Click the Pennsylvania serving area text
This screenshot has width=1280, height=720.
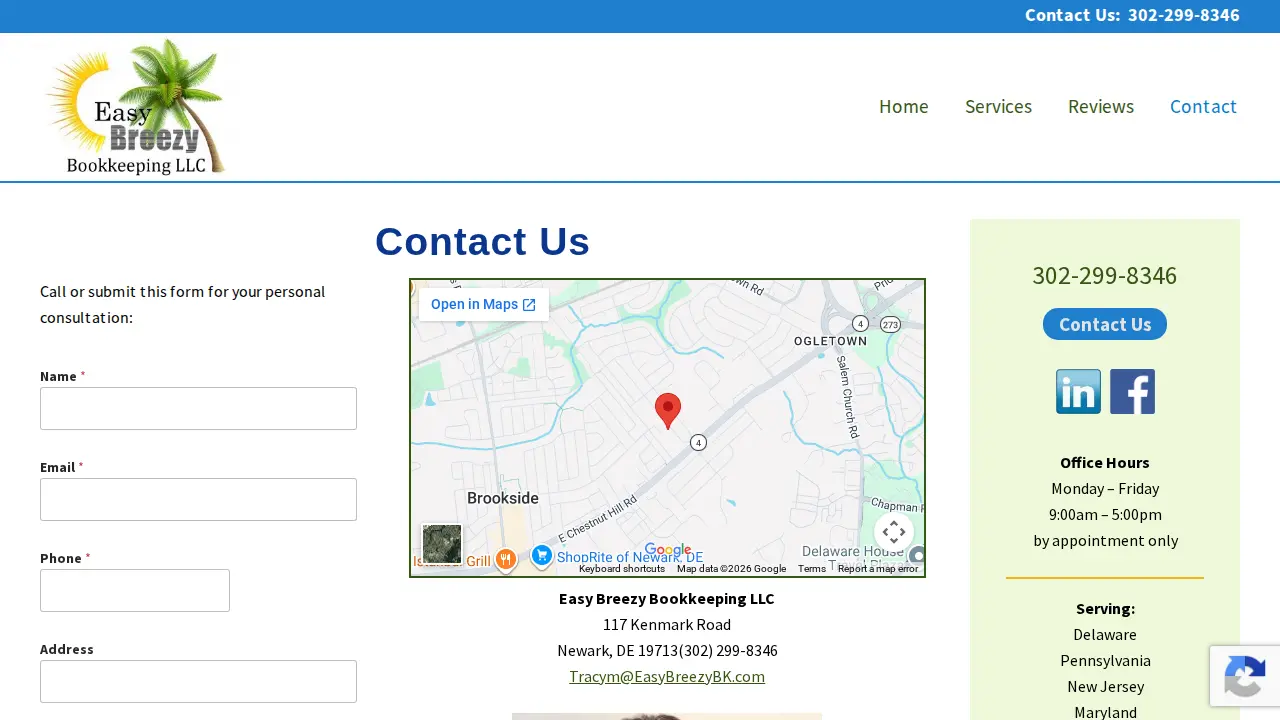(x=1105, y=660)
